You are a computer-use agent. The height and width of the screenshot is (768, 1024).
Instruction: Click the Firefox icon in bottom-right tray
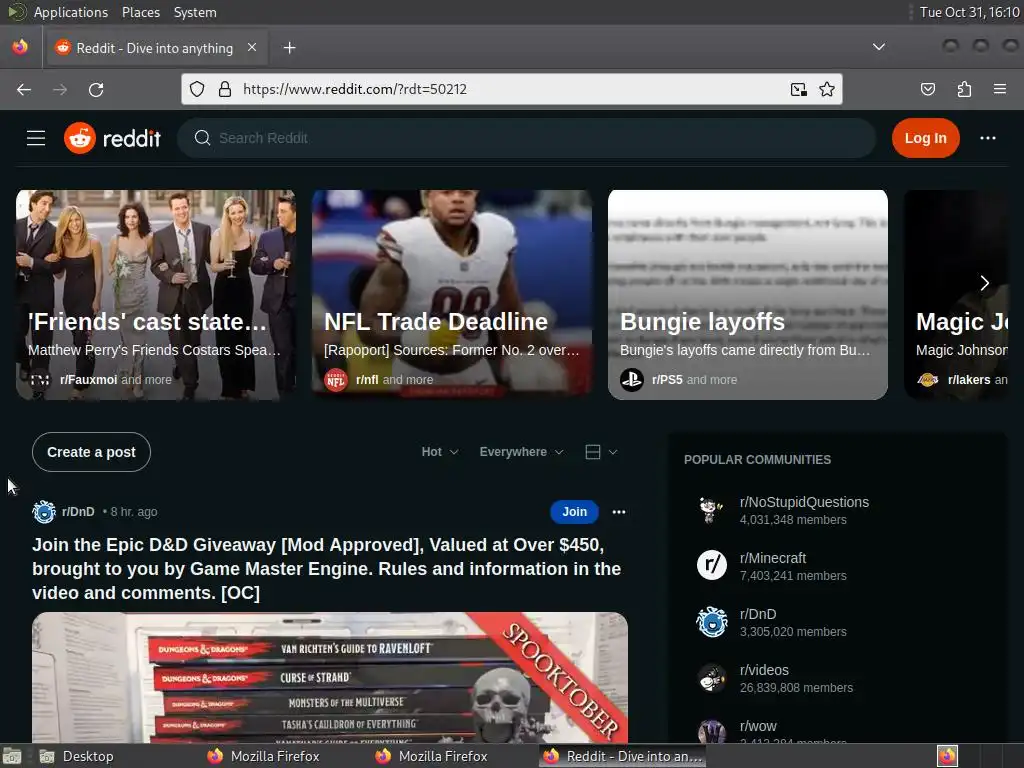click(947, 756)
